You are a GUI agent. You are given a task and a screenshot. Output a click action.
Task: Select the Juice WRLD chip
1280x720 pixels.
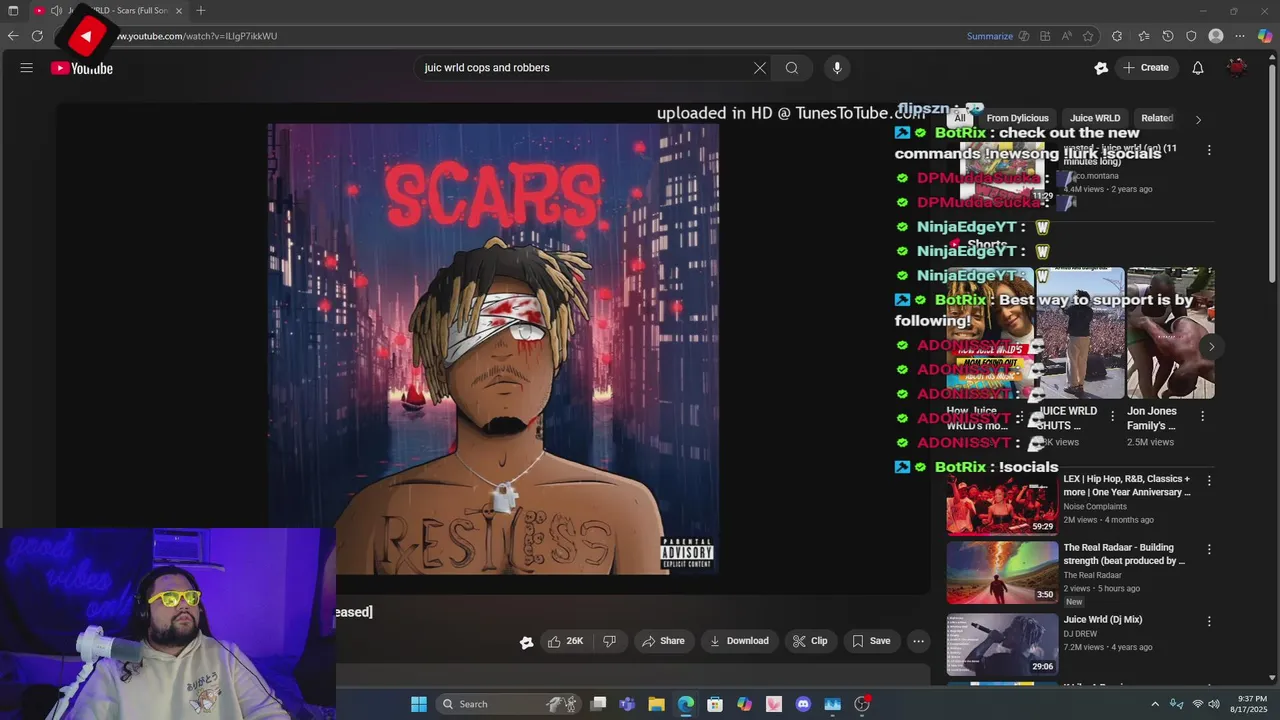[x=1095, y=118]
